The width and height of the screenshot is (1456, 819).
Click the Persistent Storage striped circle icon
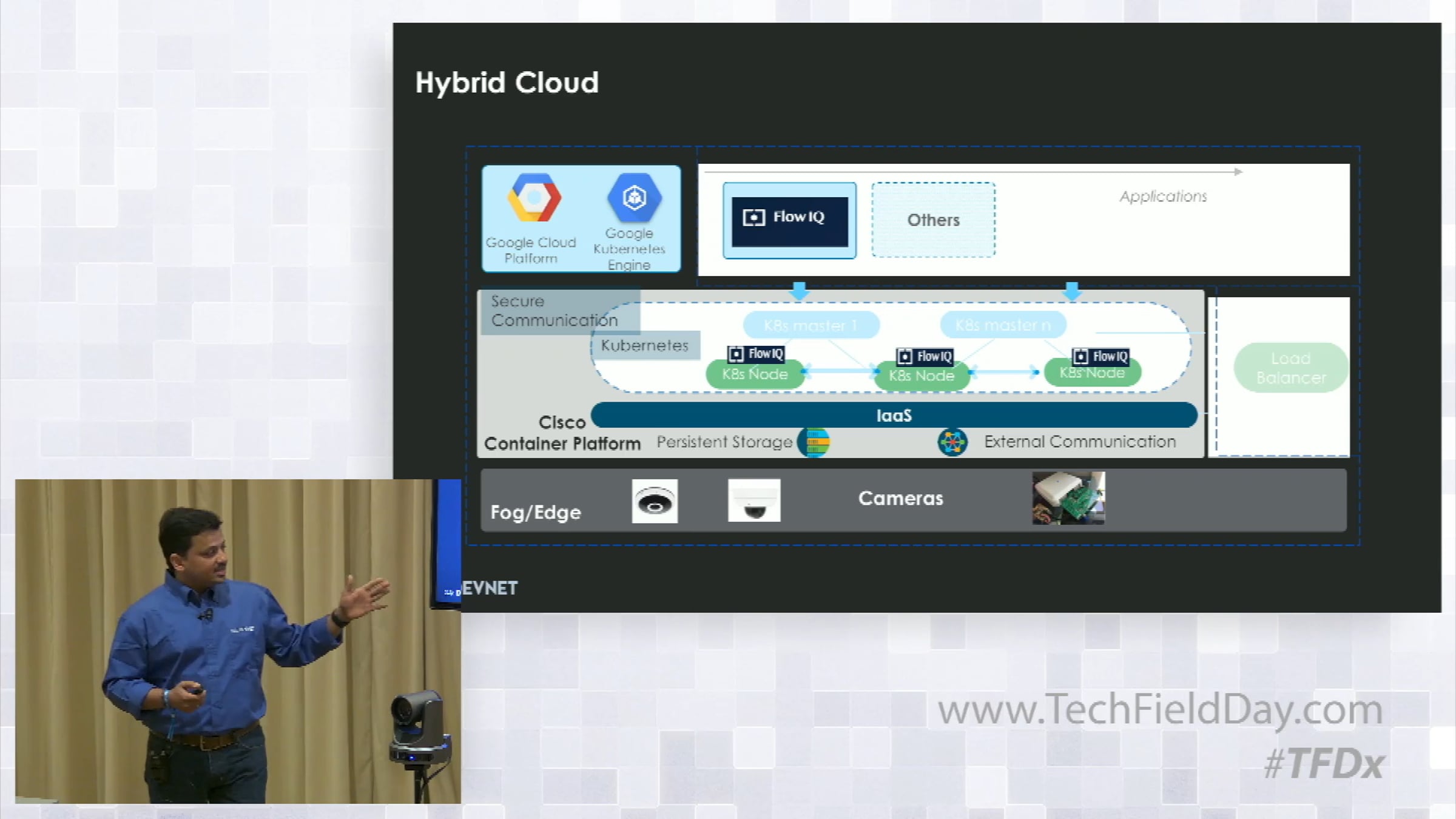[814, 442]
